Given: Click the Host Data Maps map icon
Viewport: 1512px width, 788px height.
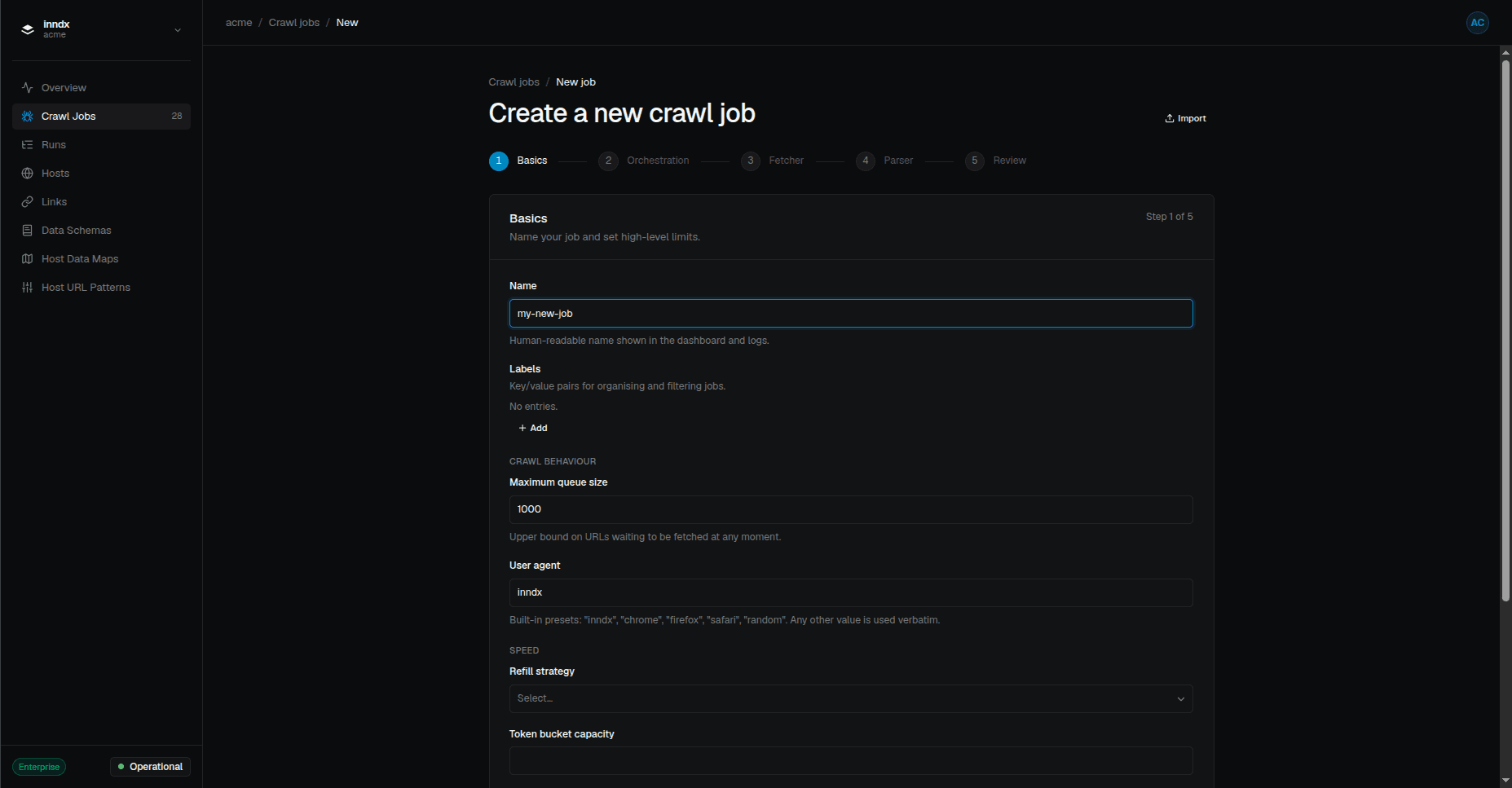Looking at the screenshot, I should point(27,259).
